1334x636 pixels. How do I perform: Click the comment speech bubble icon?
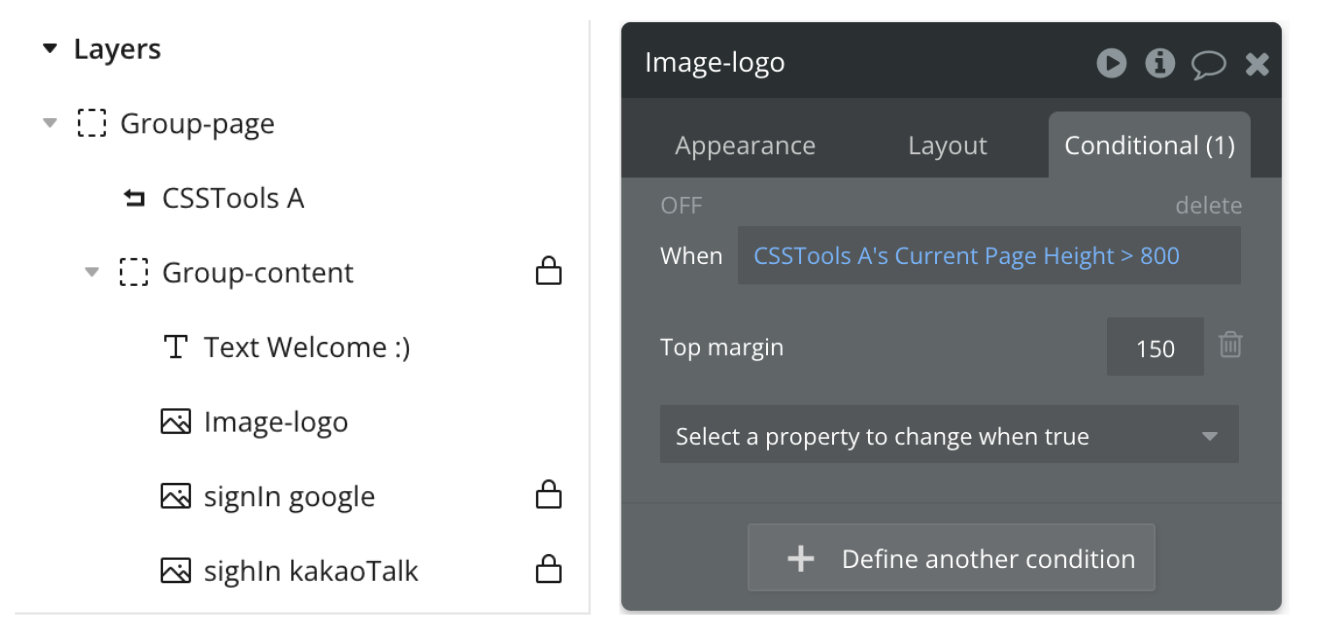pyautogui.click(x=1208, y=65)
